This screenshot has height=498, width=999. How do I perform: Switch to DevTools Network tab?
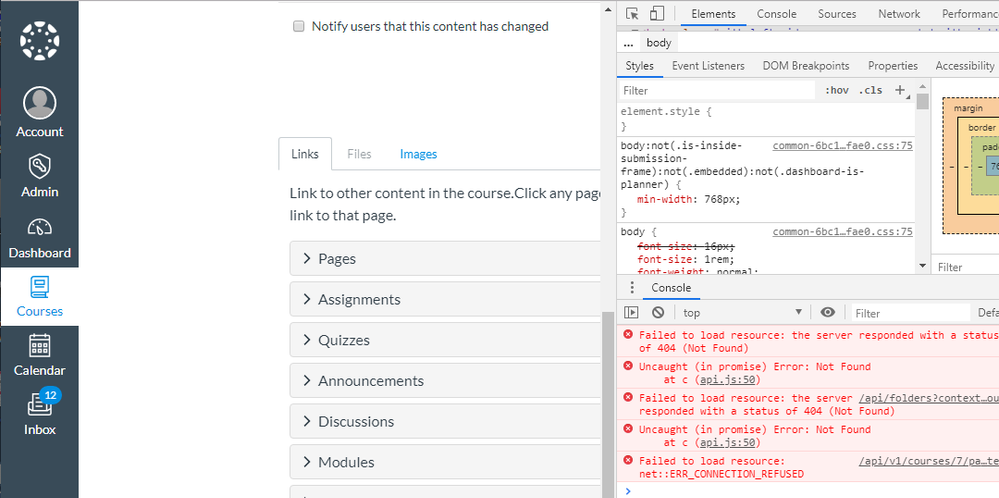(x=899, y=14)
